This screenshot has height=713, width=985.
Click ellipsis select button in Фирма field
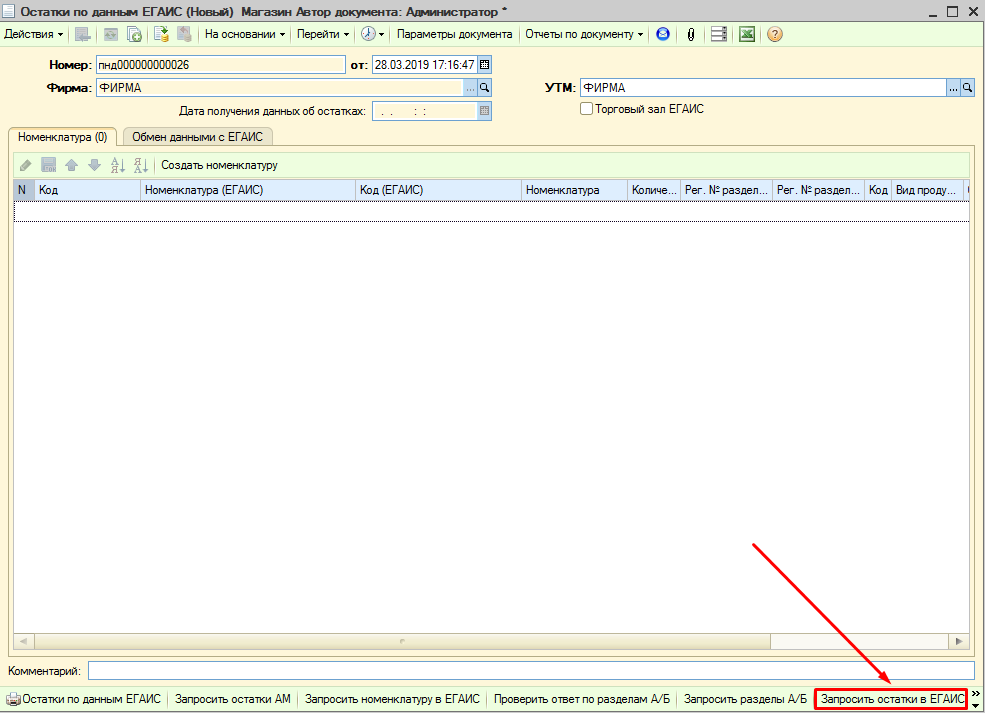(470, 88)
